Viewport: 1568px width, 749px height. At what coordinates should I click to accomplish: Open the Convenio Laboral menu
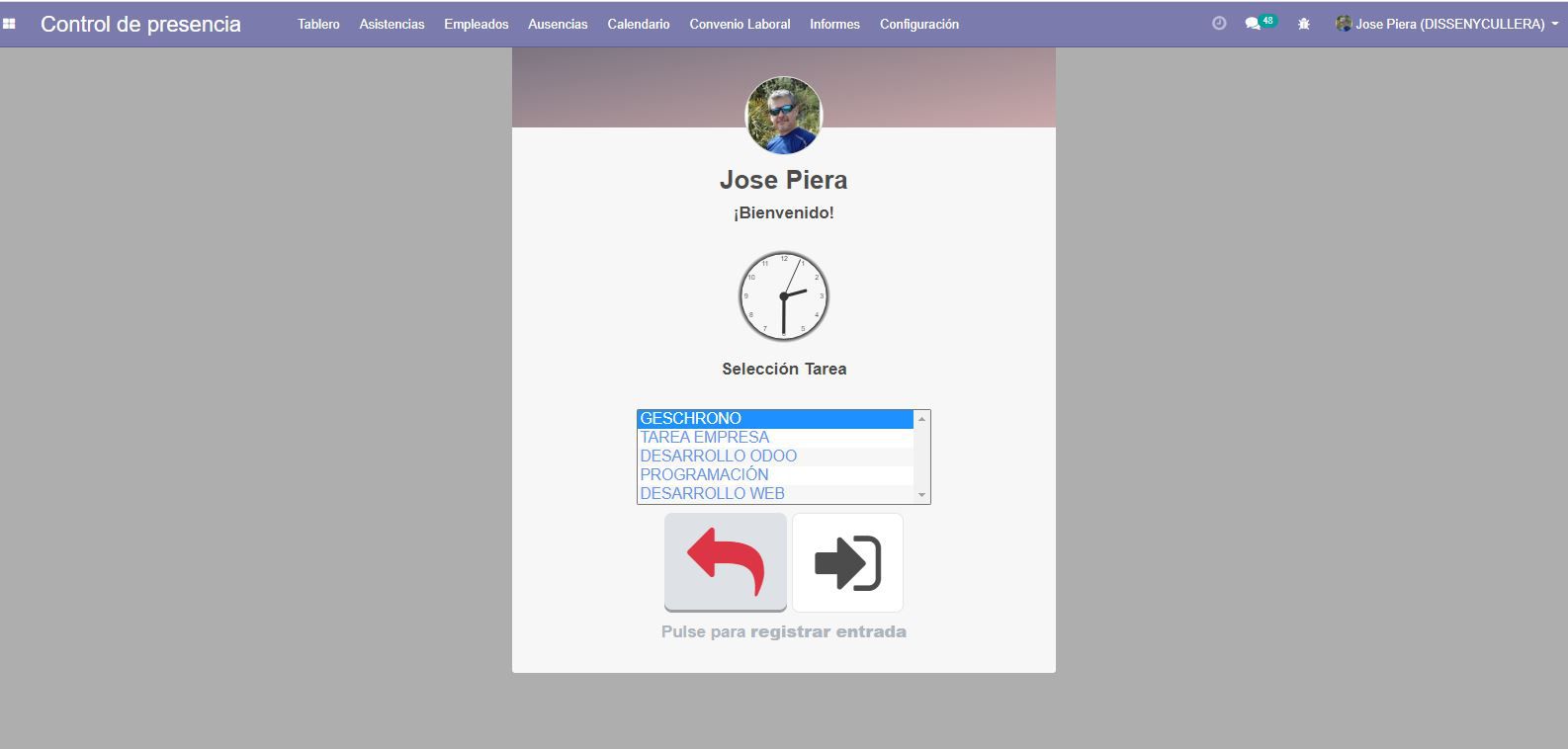point(740,24)
